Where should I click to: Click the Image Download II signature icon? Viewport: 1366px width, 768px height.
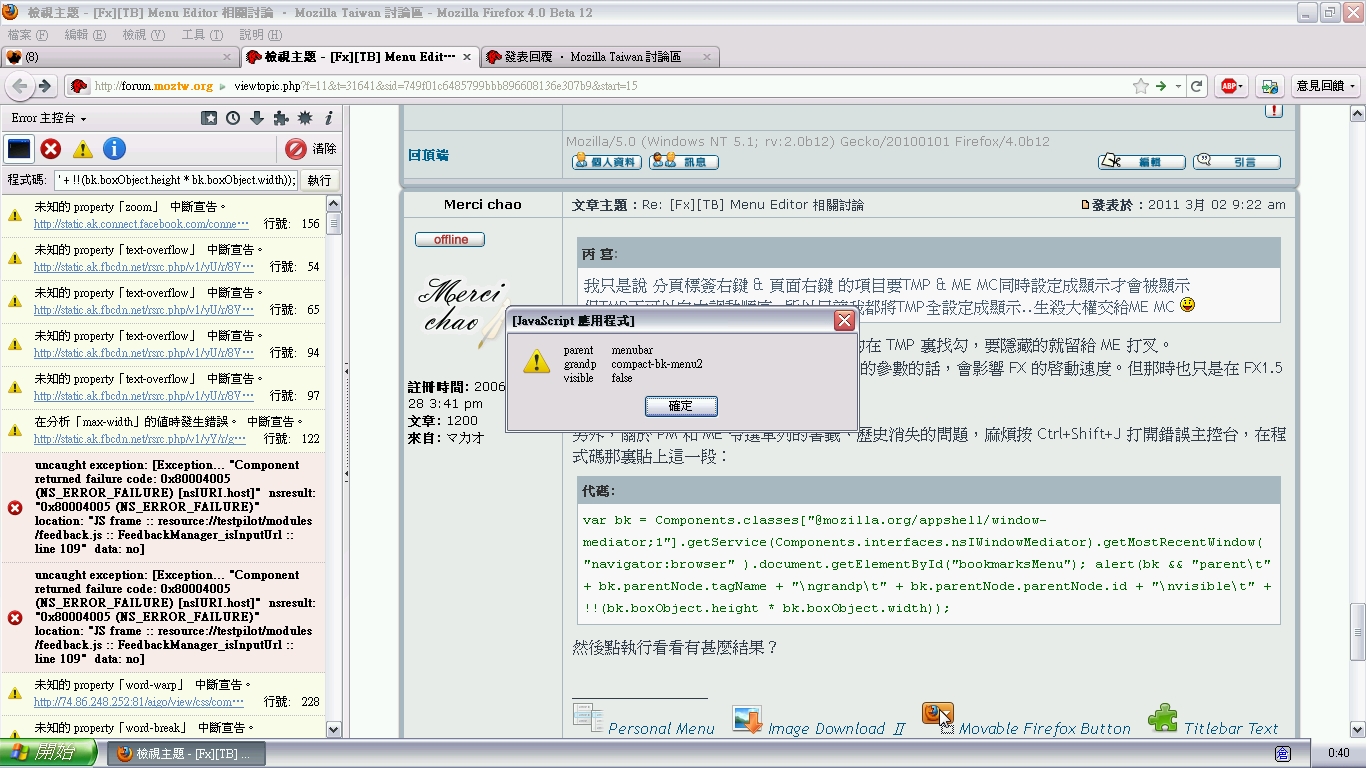(748, 719)
